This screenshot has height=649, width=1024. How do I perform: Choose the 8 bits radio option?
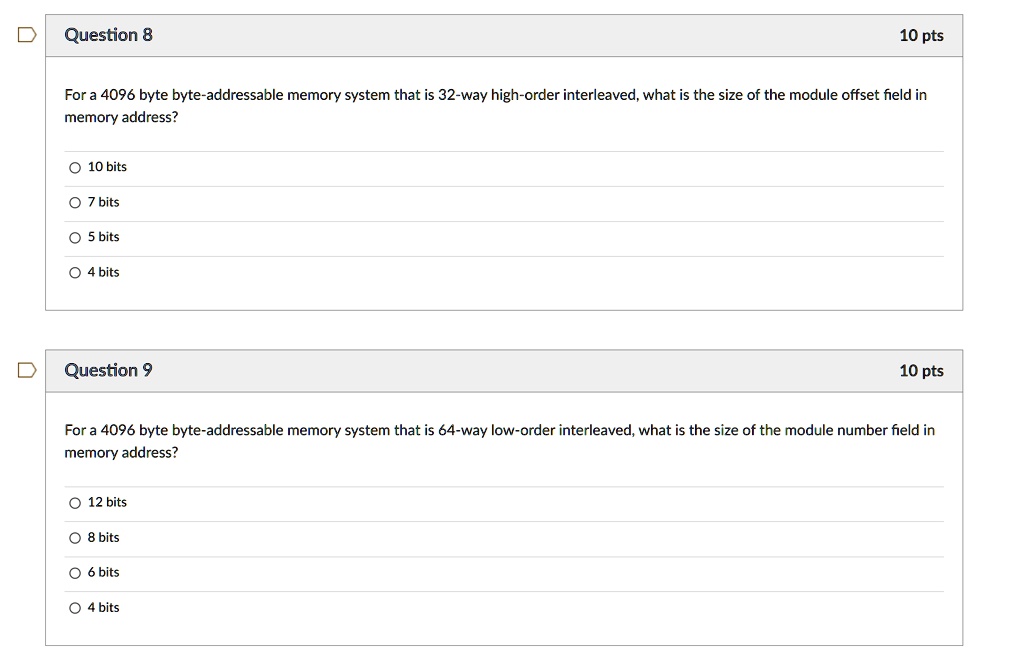(75, 538)
